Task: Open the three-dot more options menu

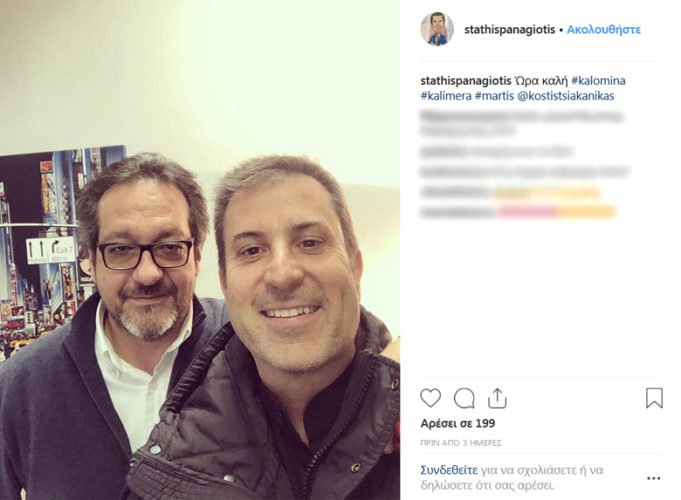Action: (x=654, y=478)
